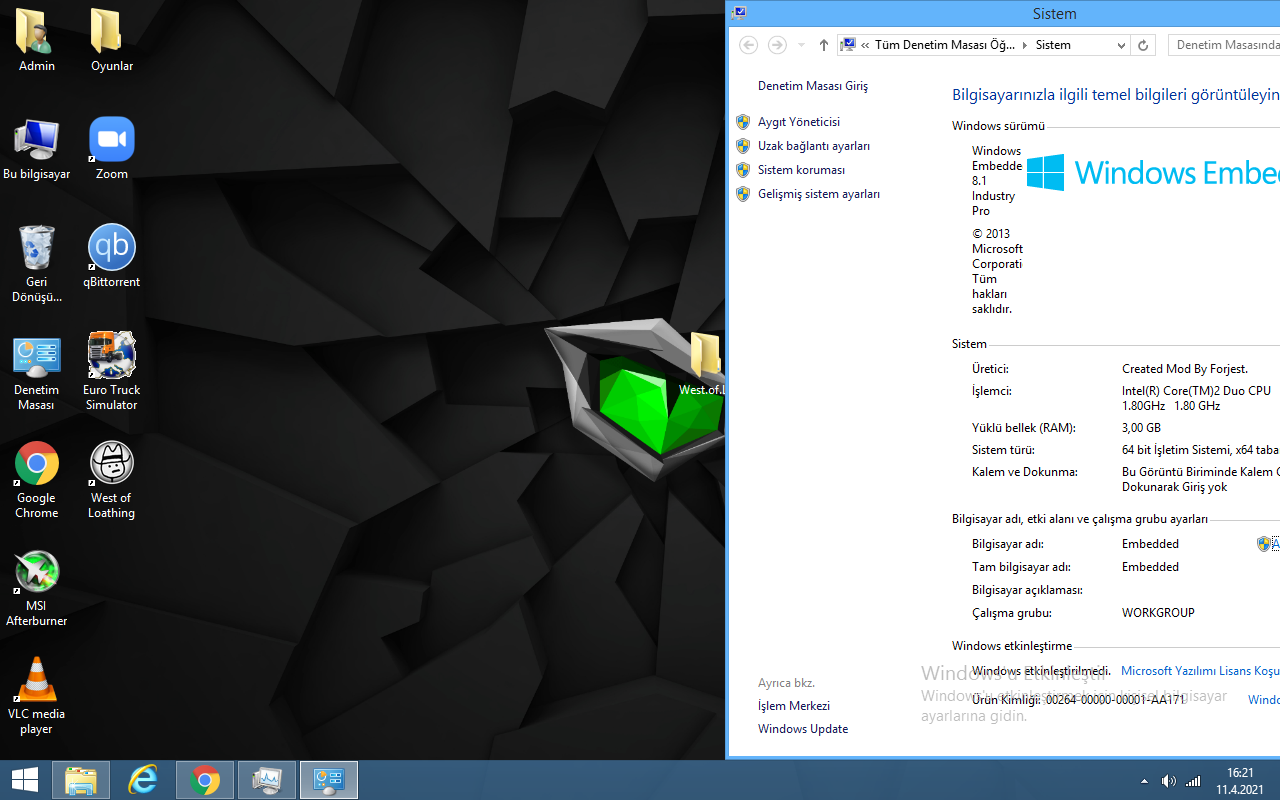Screen dimensions: 1280x800
Task: Expand the address bar history dropdown
Action: point(1120,45)
